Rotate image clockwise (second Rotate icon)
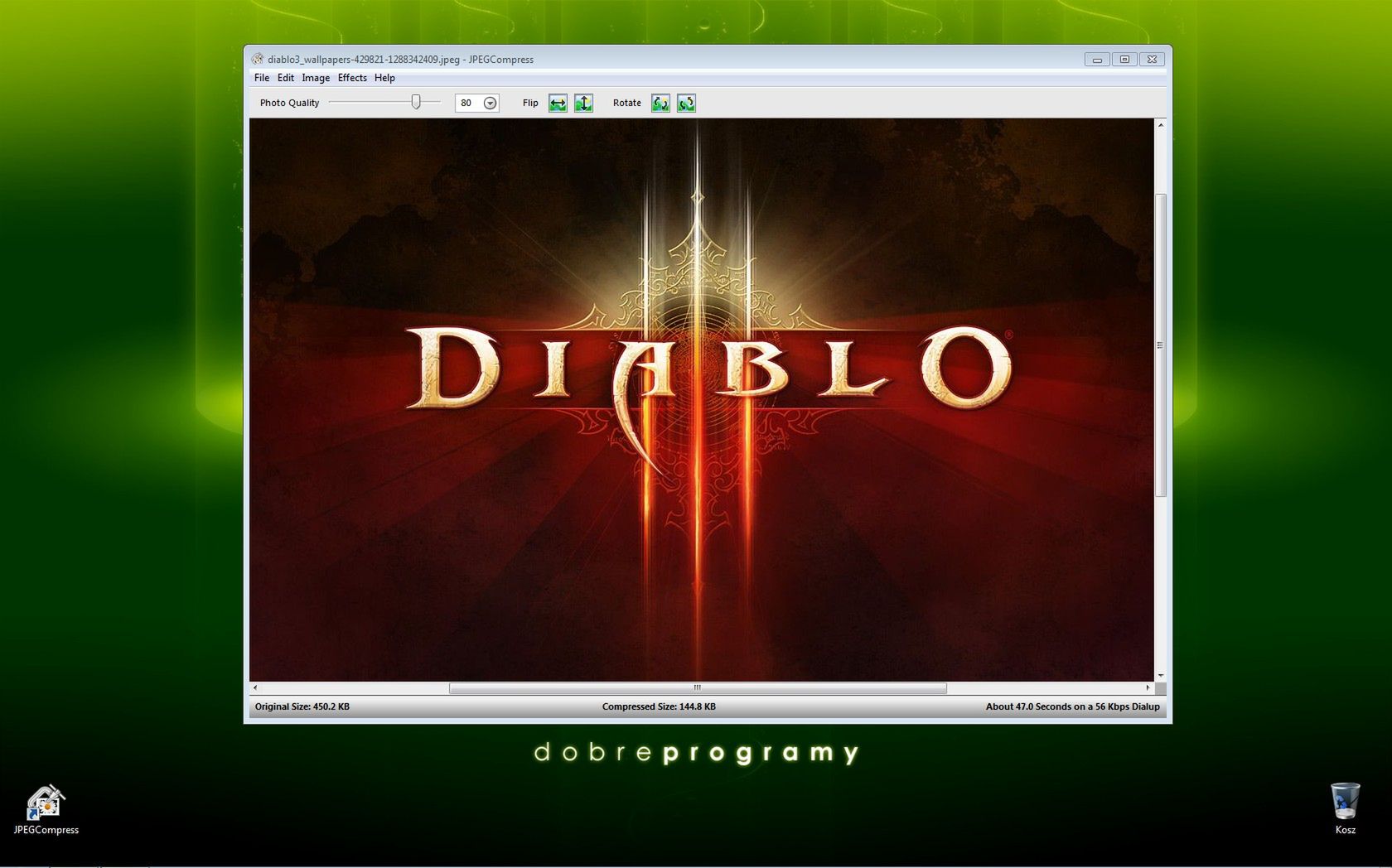 [686, 103]
